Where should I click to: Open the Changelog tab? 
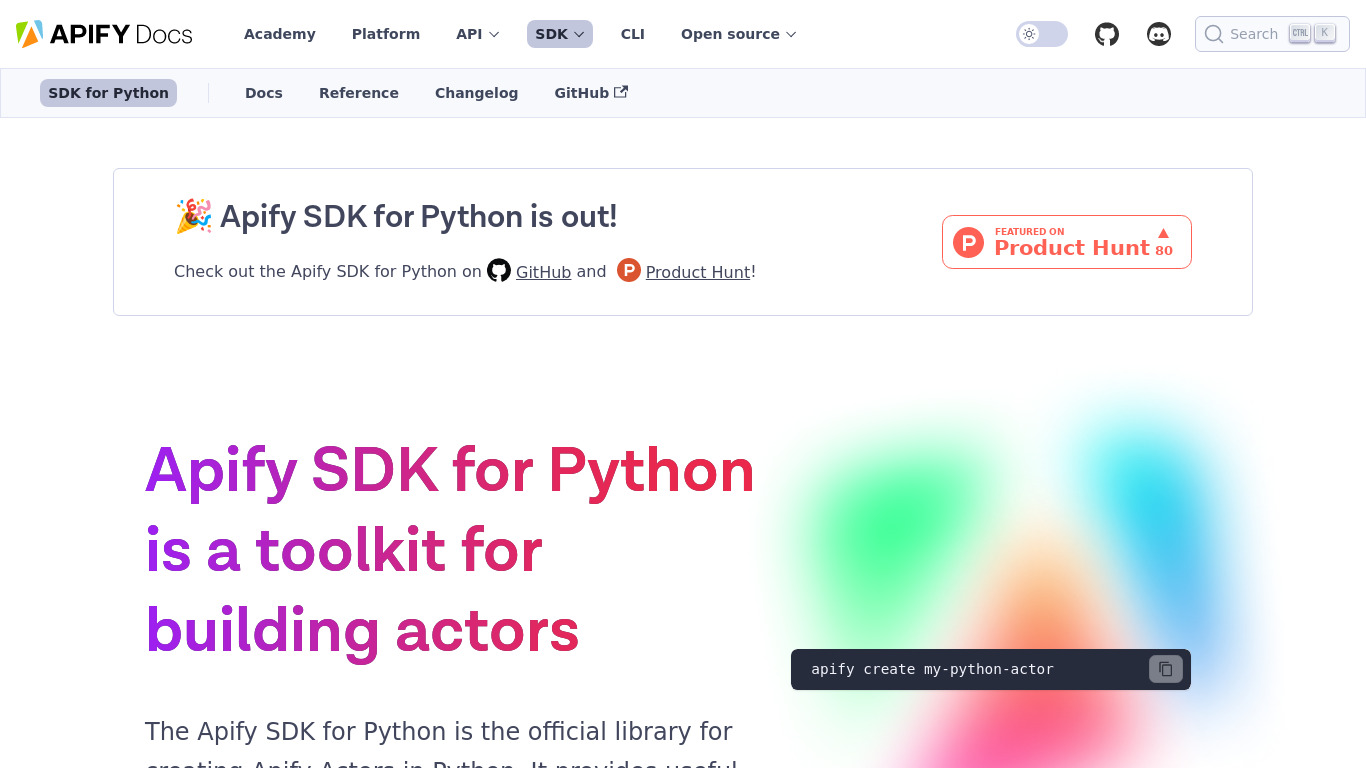coord(477,93)
